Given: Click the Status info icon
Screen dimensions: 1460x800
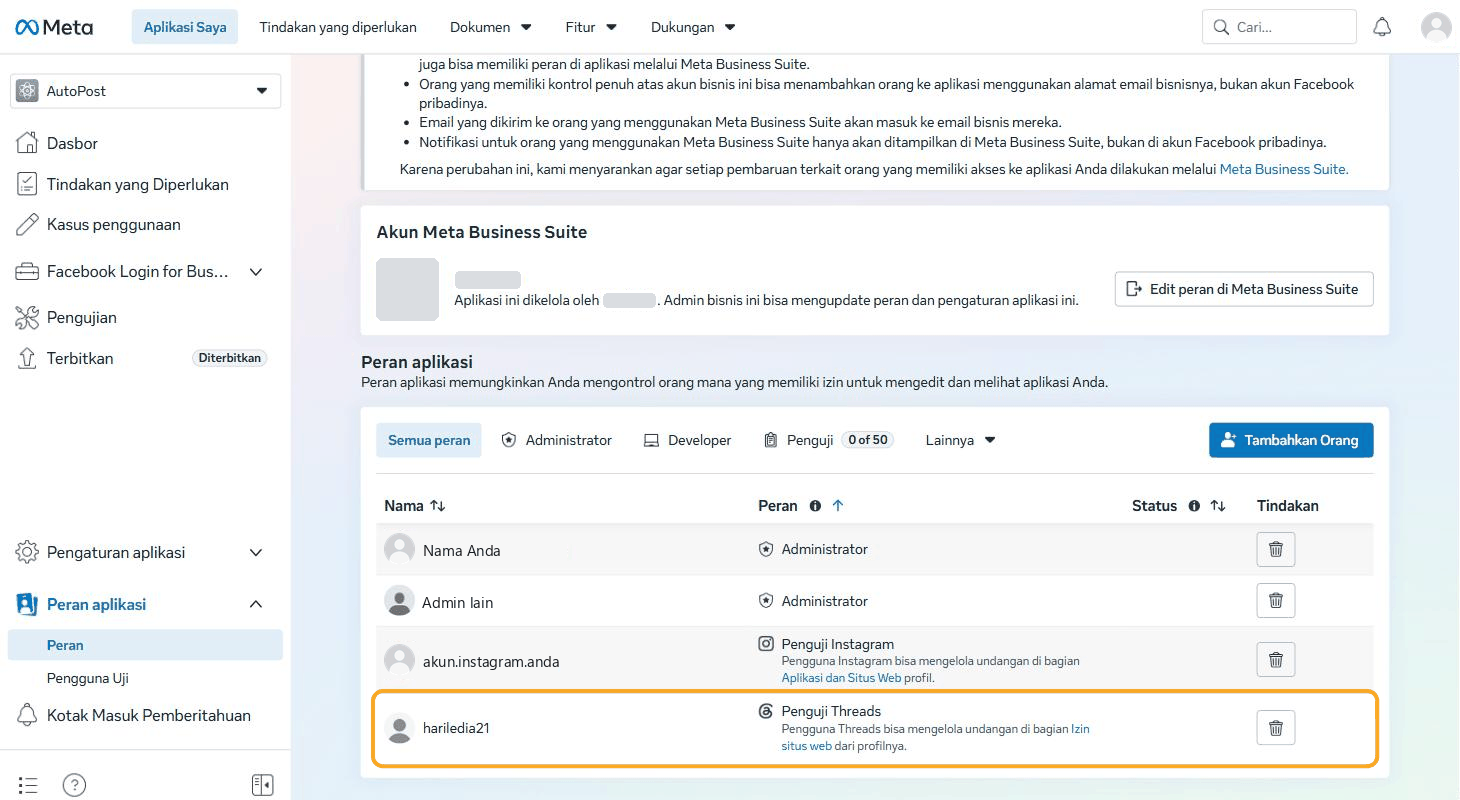Looking at the screenshot, I should point(1194,506).
